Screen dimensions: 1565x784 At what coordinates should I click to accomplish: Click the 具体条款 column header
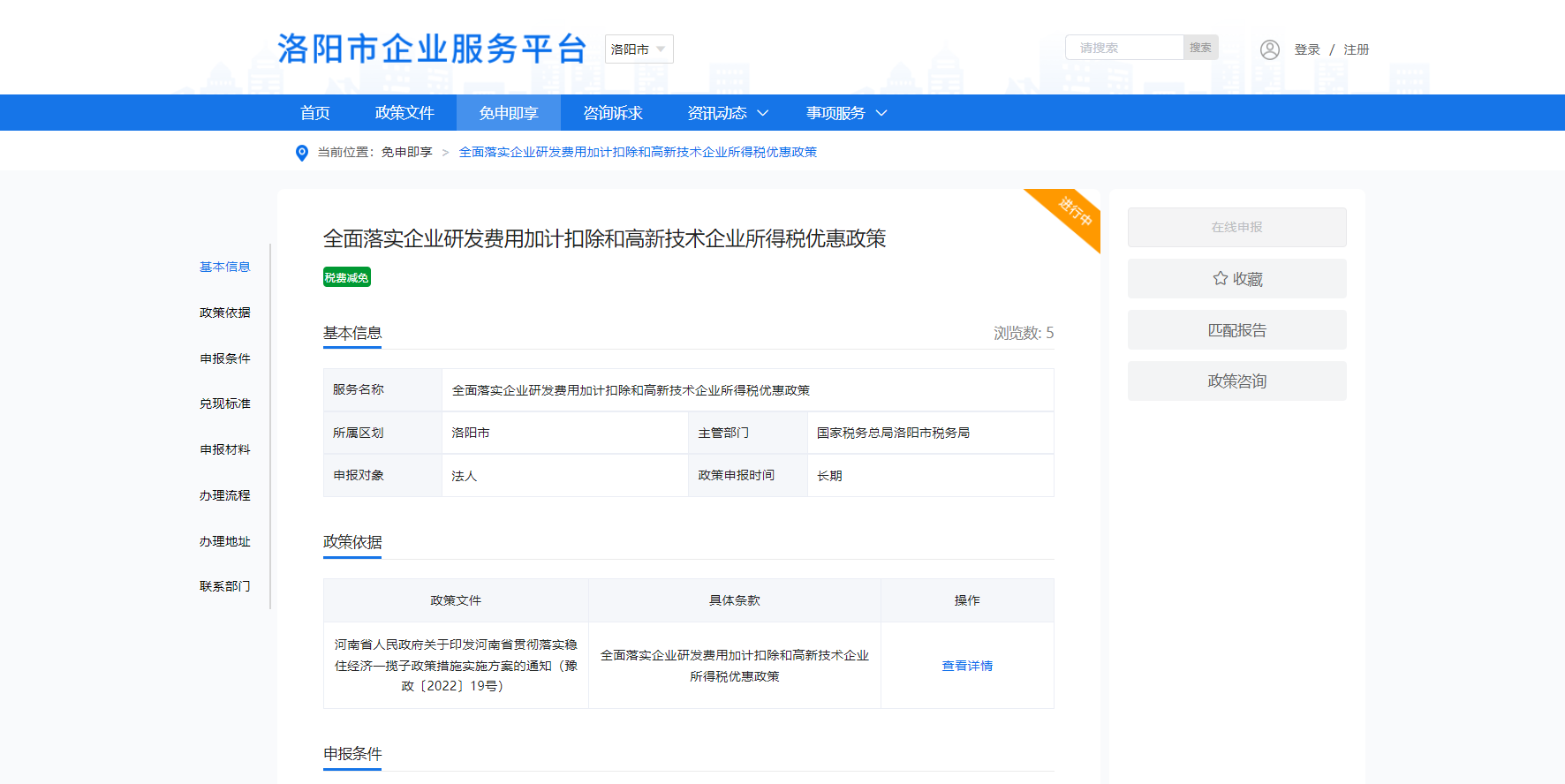tap(735, 600)
